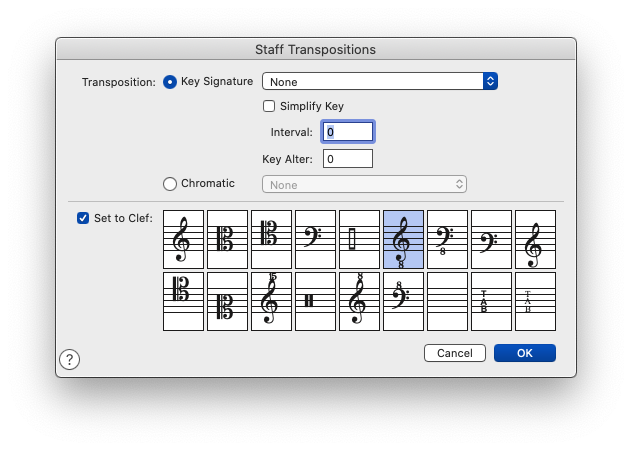Uncheck the Set to Clef checkbox
This screenshot has width=632, height=451.
click(x=83, y=218)
